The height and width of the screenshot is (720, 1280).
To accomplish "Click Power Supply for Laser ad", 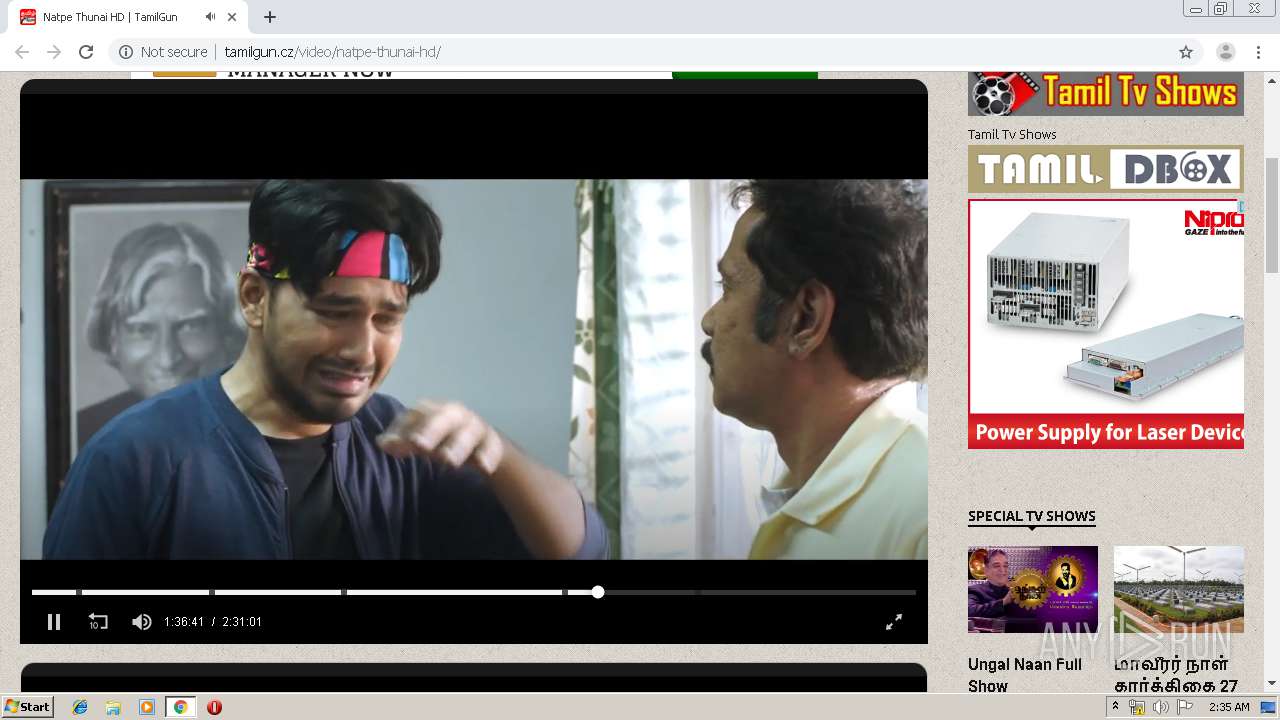I will (x=1106, y=324).
